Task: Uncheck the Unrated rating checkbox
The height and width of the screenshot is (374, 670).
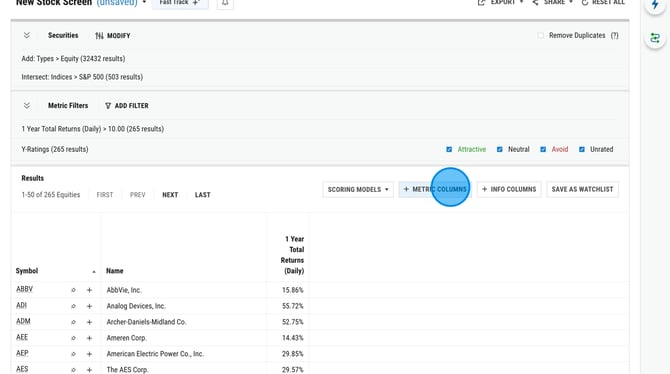Action: [582, 149]
